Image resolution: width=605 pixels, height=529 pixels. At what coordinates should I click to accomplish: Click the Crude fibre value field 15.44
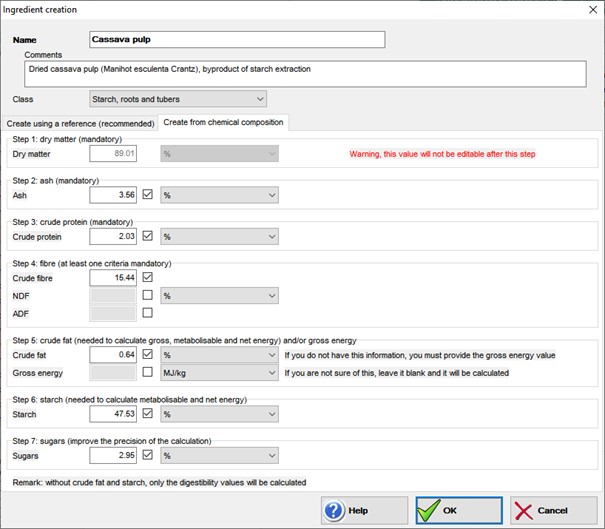pos(113,278)
